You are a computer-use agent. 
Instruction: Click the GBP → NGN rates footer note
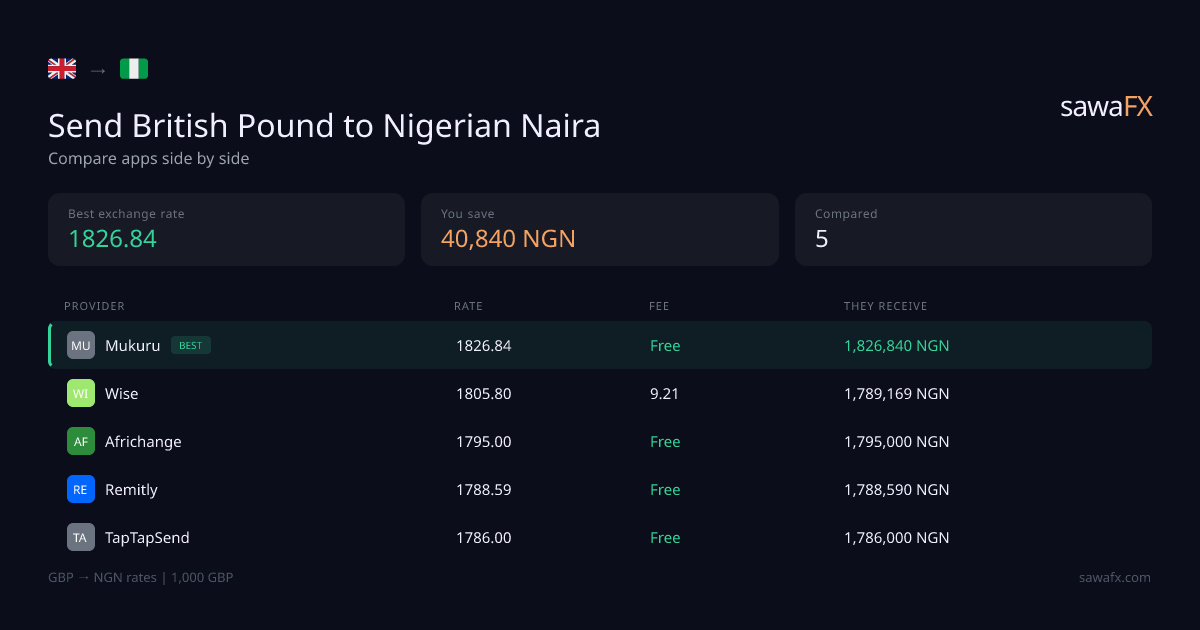141,577
